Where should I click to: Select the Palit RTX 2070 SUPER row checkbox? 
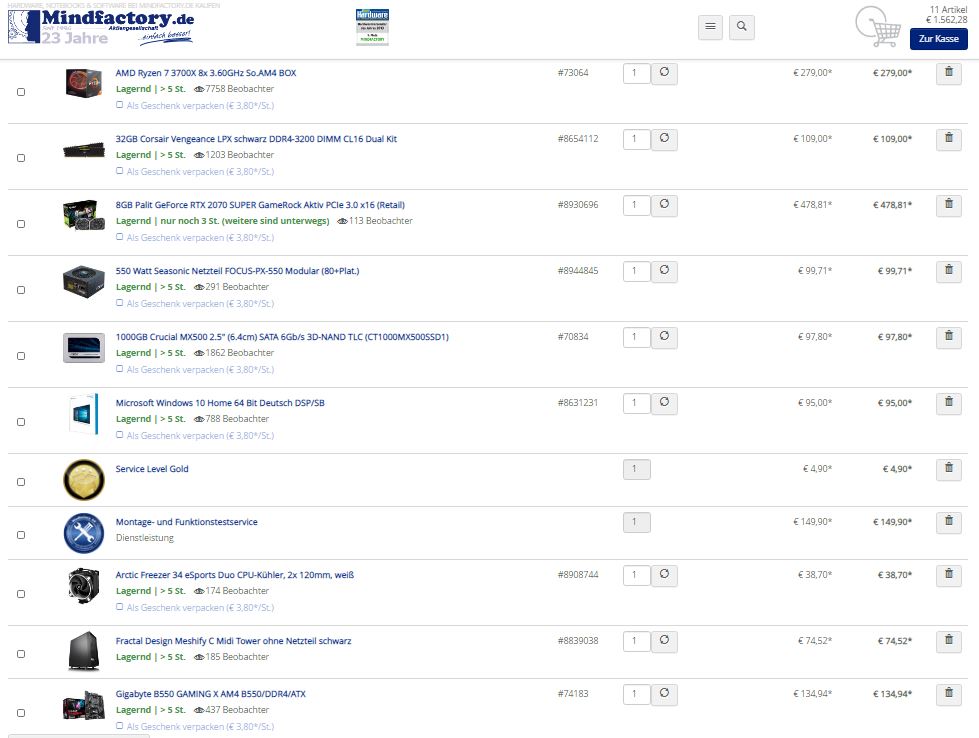[21, 224]
